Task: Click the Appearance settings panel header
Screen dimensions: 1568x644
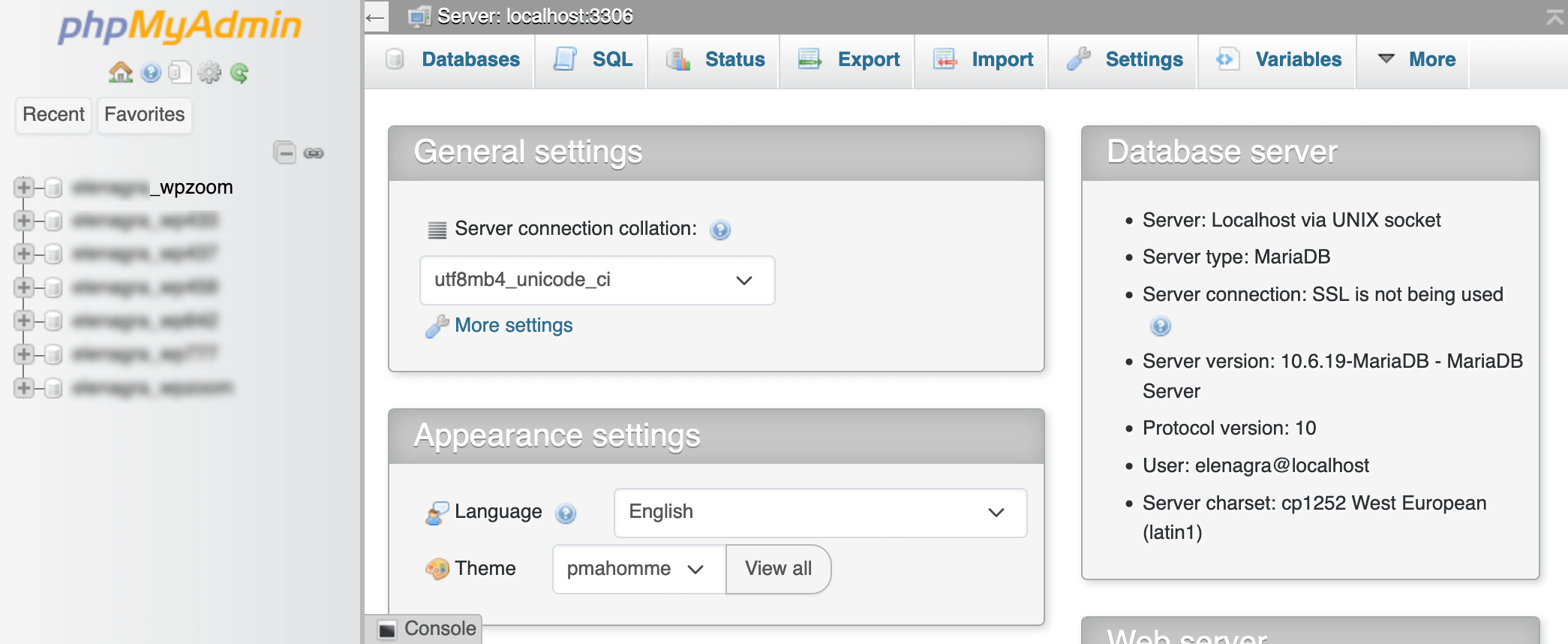Action: point(716,436)
